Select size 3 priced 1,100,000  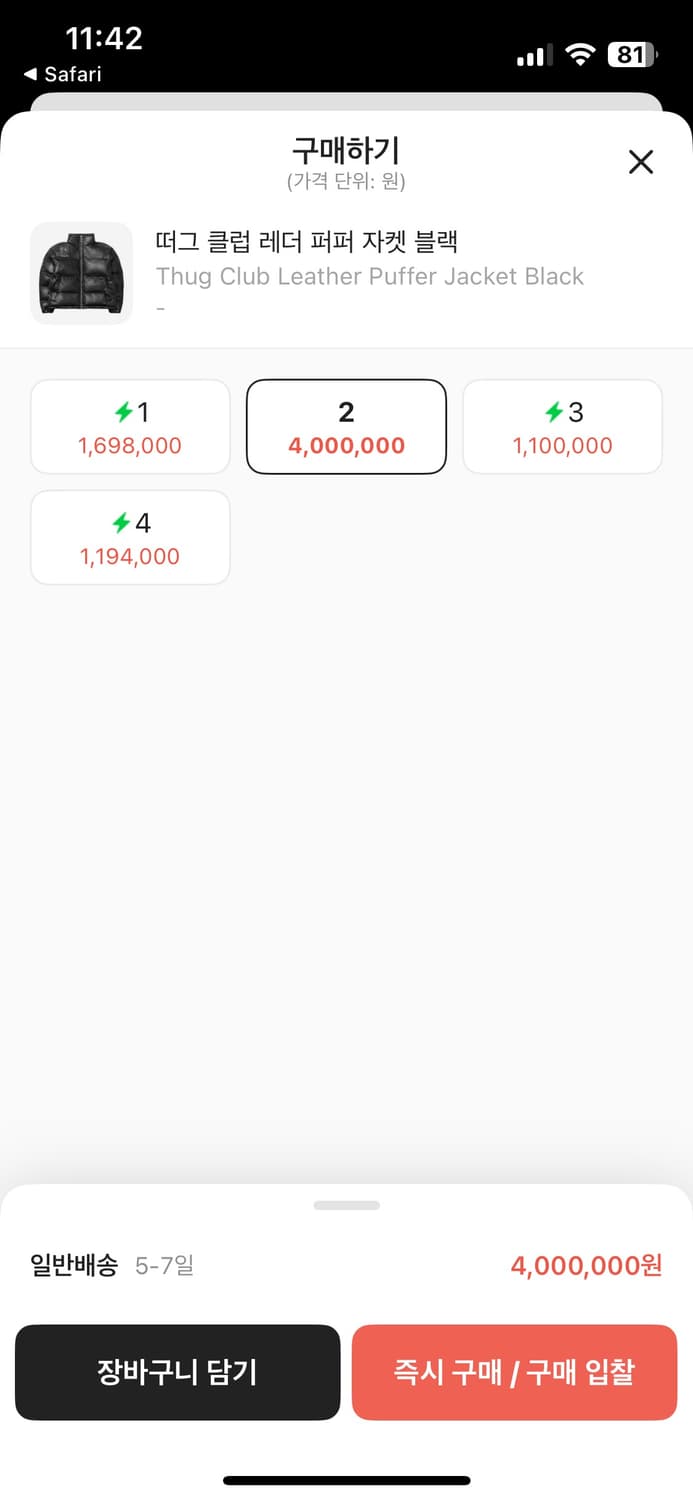[x=562, y=426]
